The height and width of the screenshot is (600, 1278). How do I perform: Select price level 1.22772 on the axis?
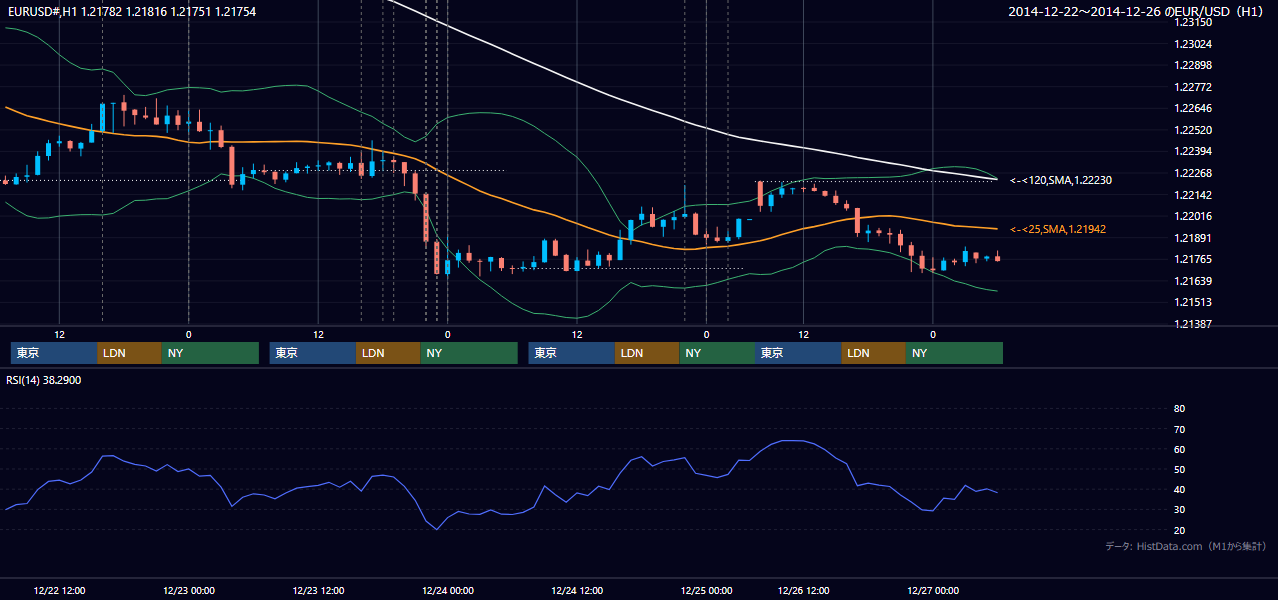(x=1192, y=87)
